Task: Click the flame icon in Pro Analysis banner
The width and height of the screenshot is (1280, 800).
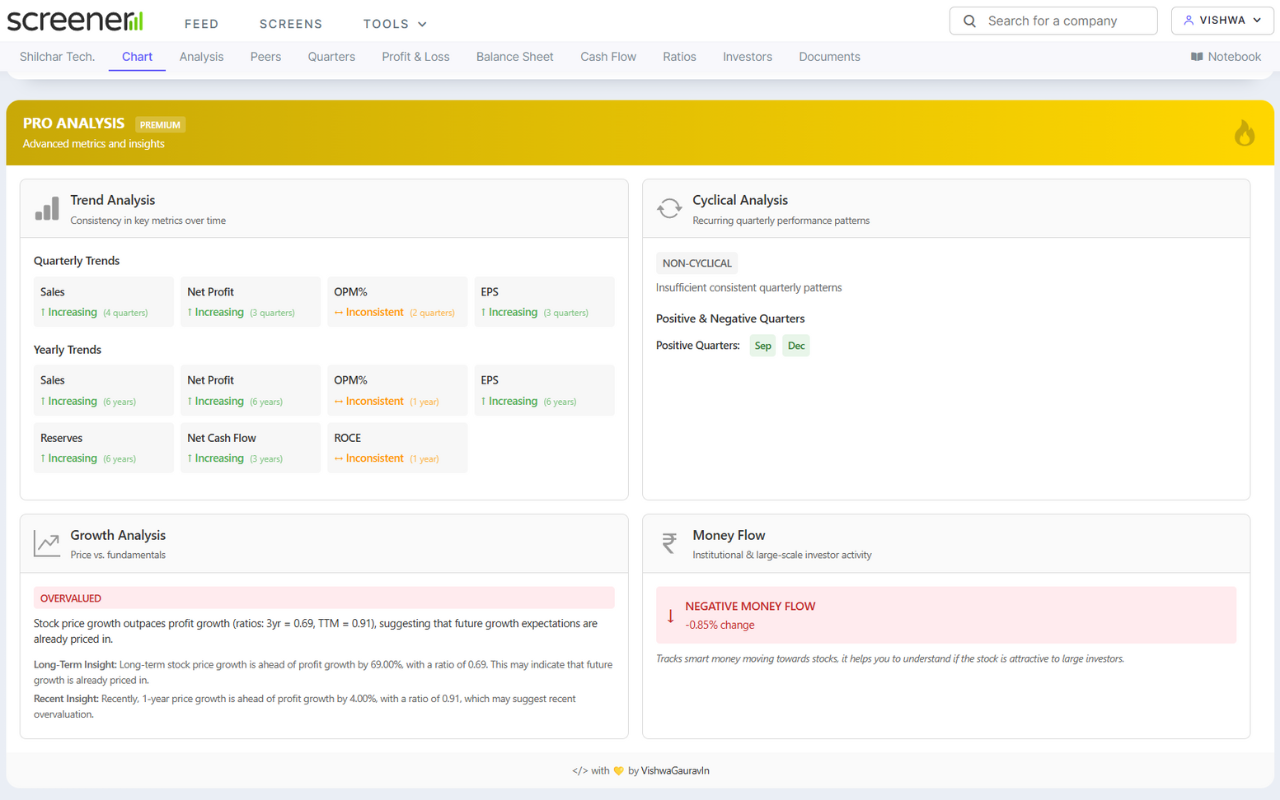Action: (1244, 132)
